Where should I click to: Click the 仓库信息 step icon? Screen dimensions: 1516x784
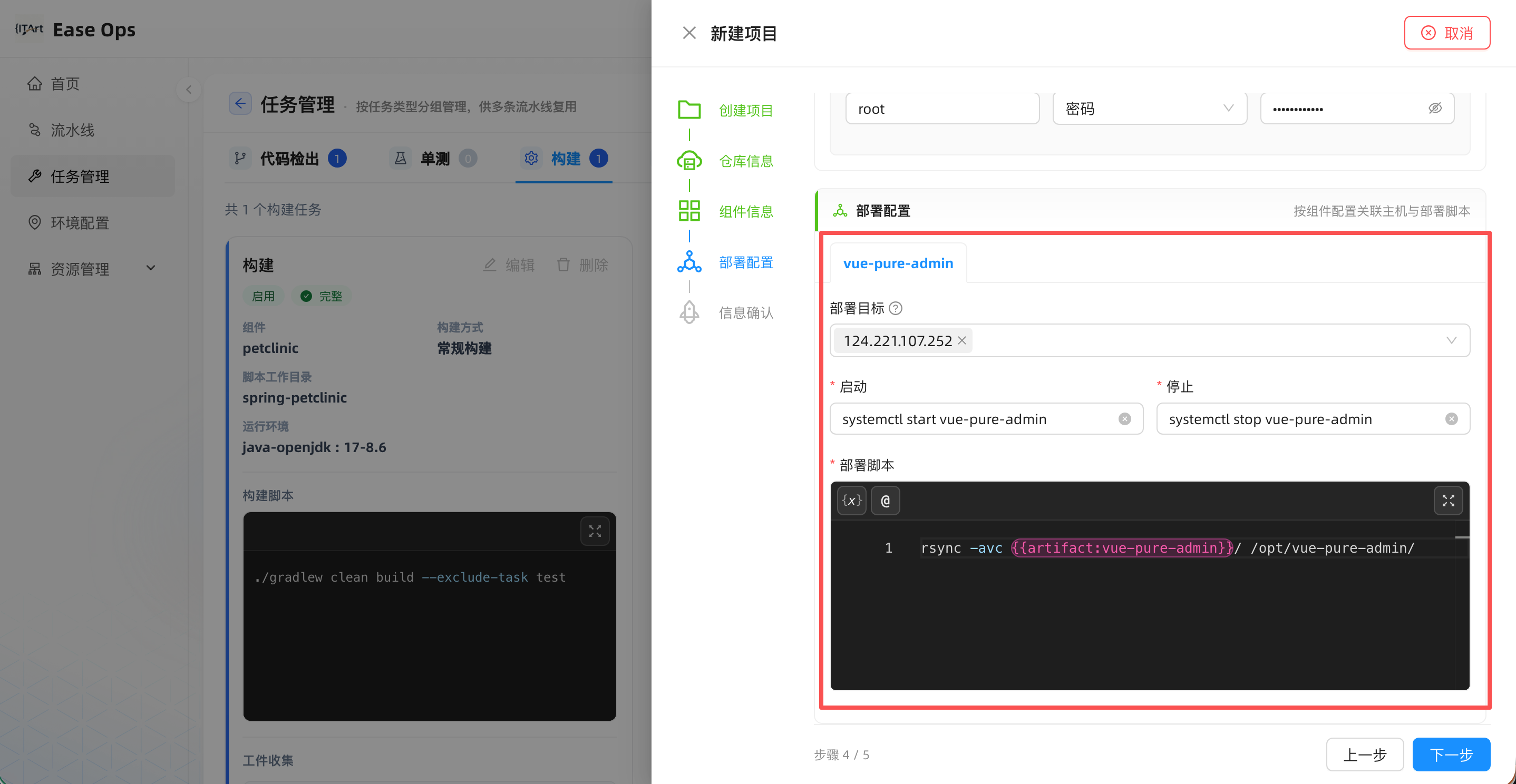click(x=689, y=161)
